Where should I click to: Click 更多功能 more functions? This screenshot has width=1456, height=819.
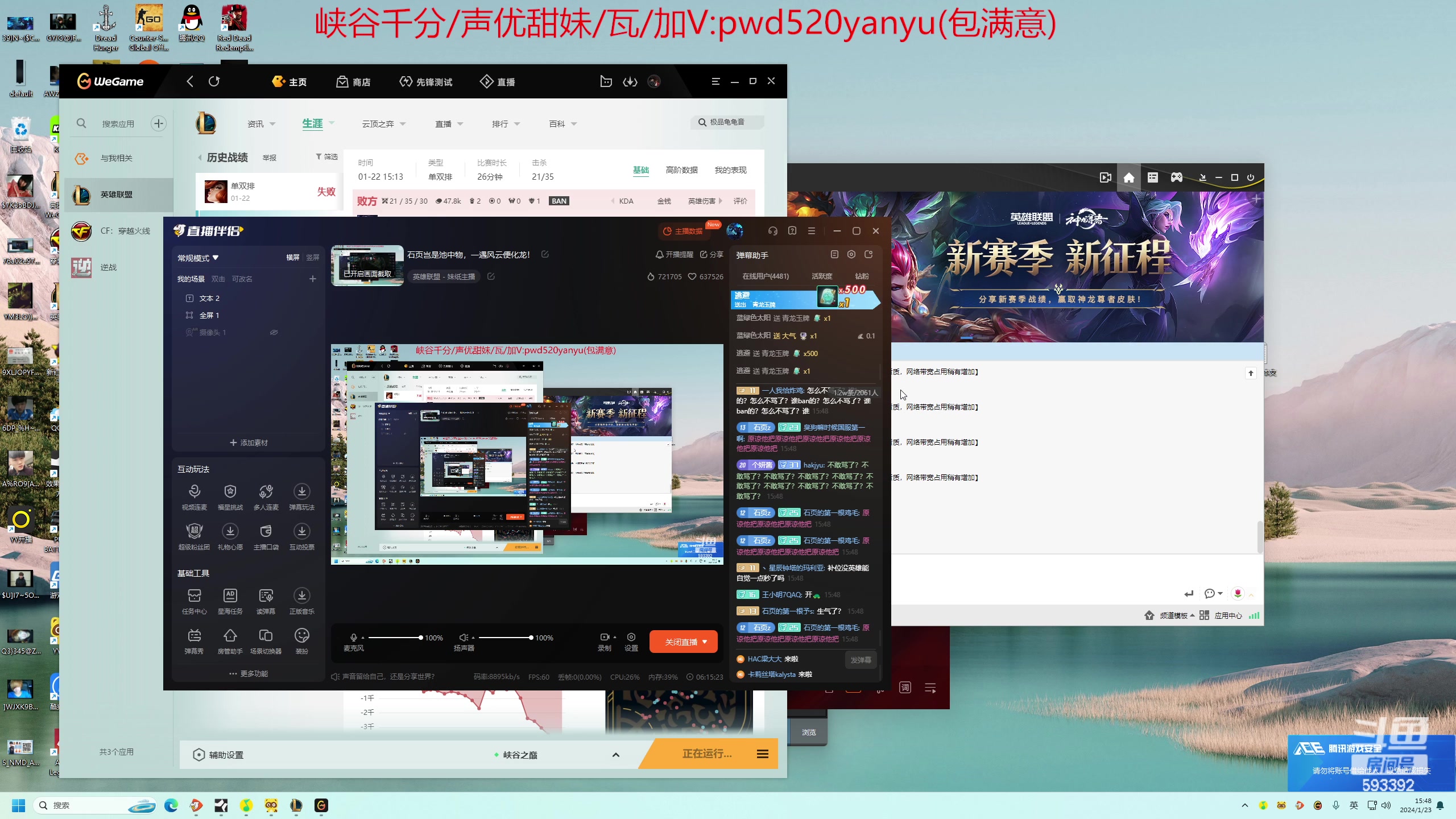(249, 673)
